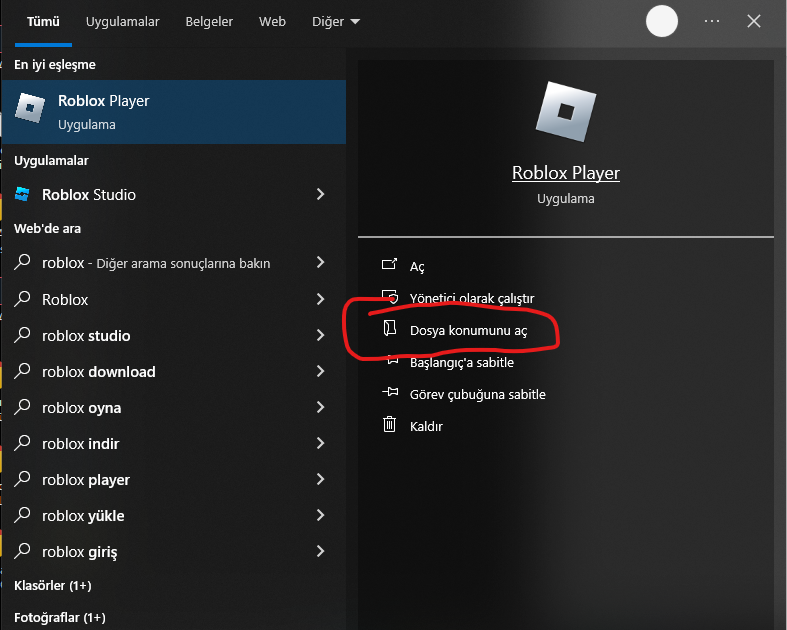Screen dimensions: 787x630
Task: Select the Roblox Player best match result
Action: (174, 112)
